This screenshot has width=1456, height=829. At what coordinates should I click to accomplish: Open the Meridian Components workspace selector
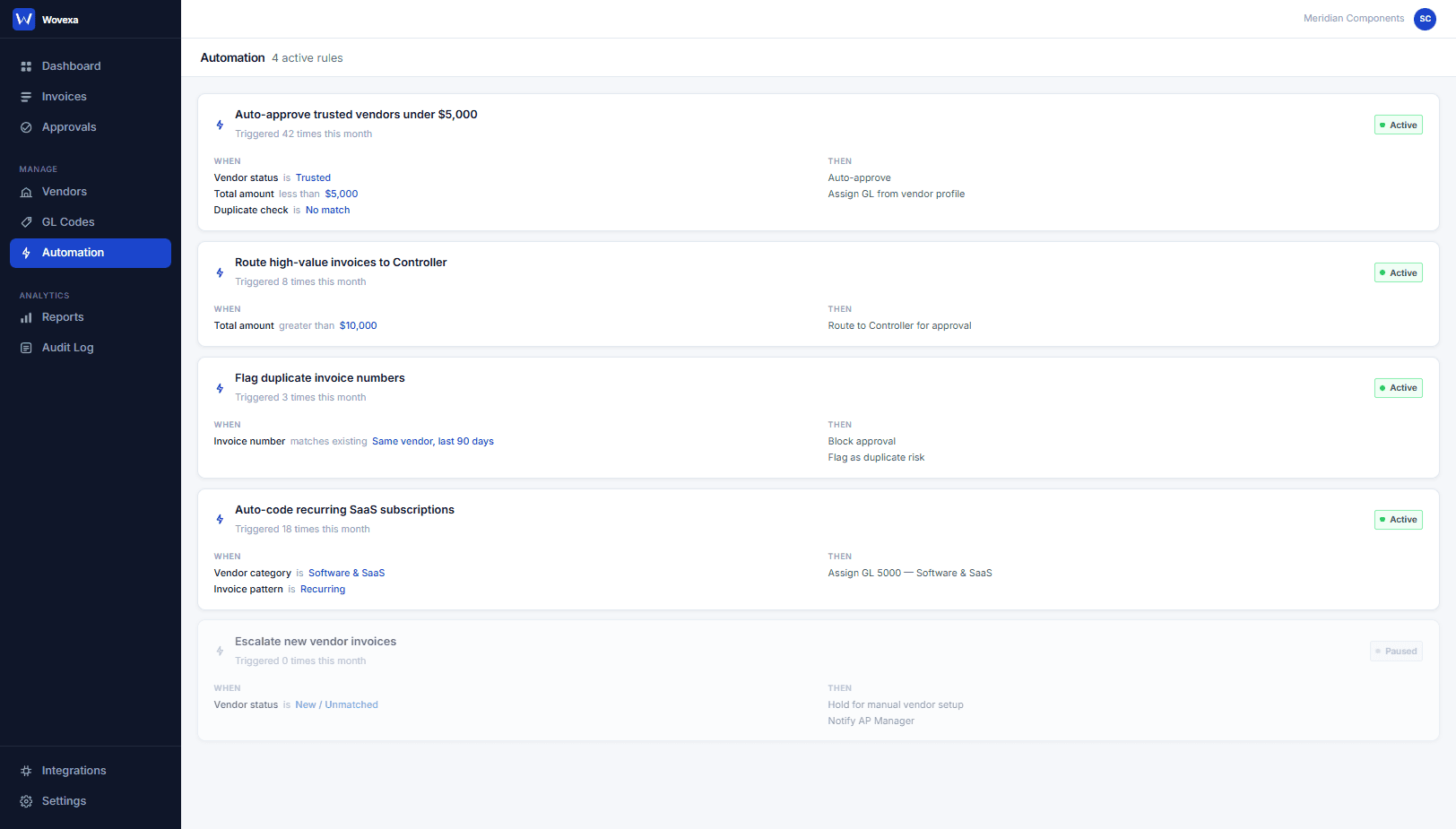tap(1353, 18)
